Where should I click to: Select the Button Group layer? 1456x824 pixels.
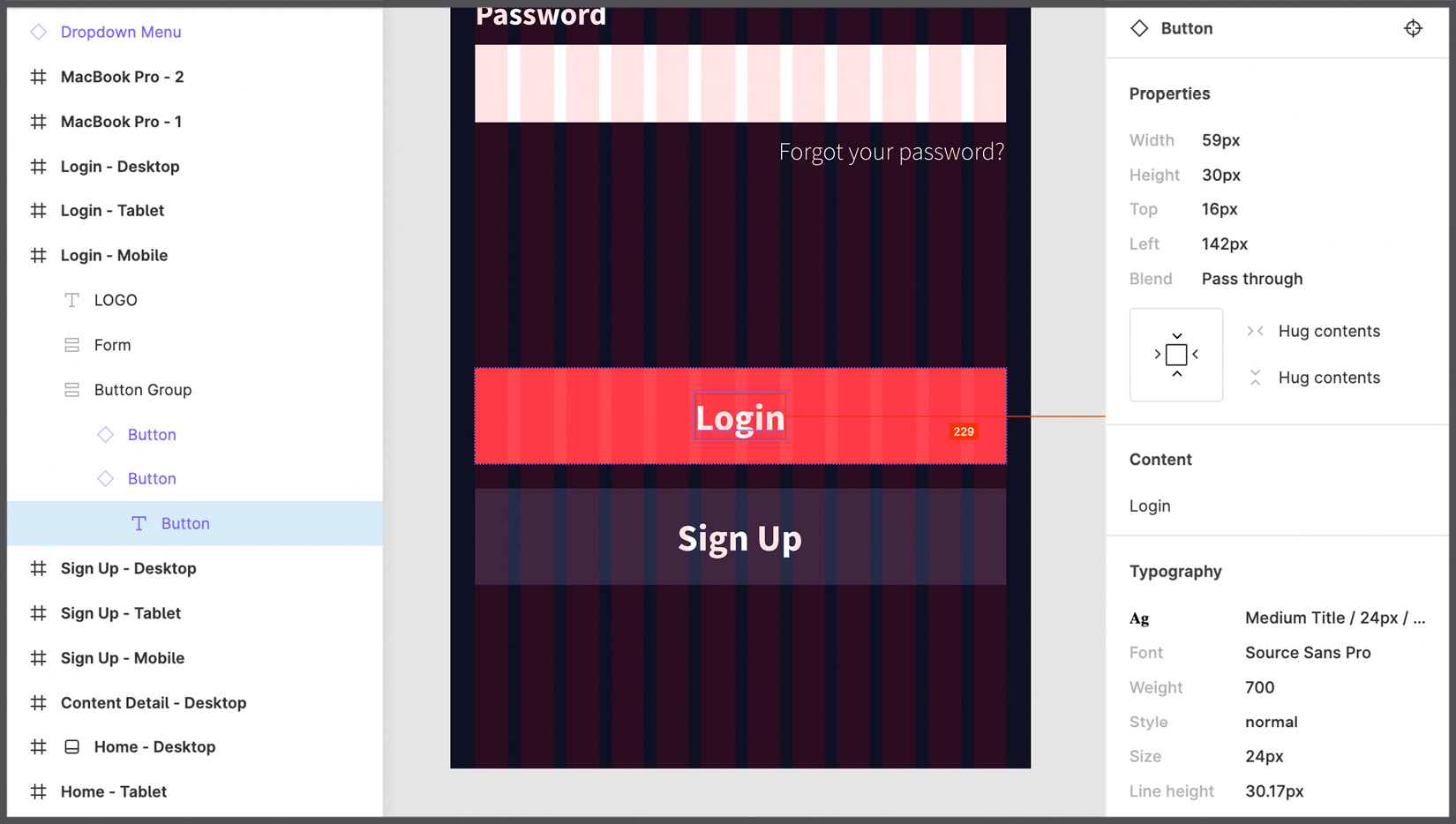143,389
